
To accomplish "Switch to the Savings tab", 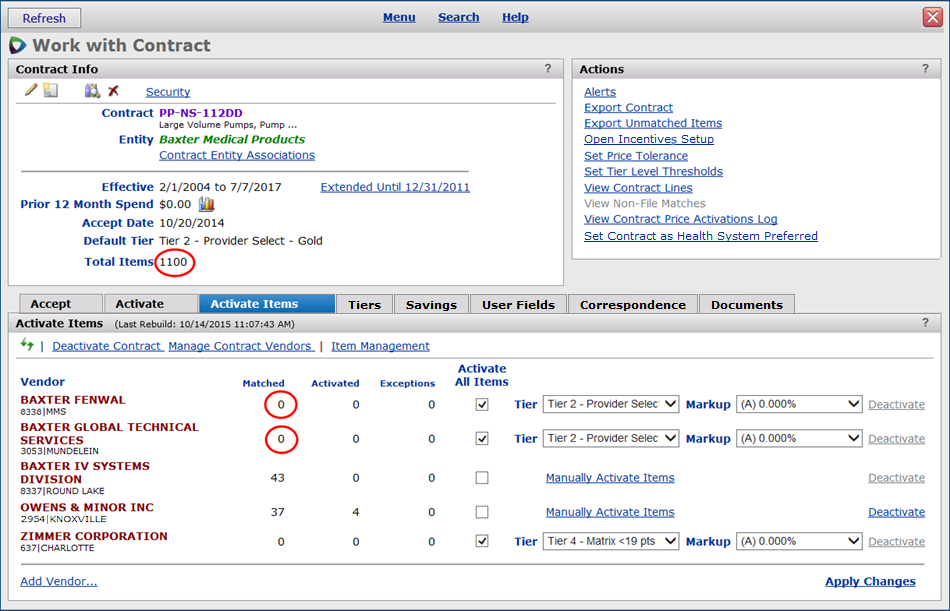I will [431, 304].
